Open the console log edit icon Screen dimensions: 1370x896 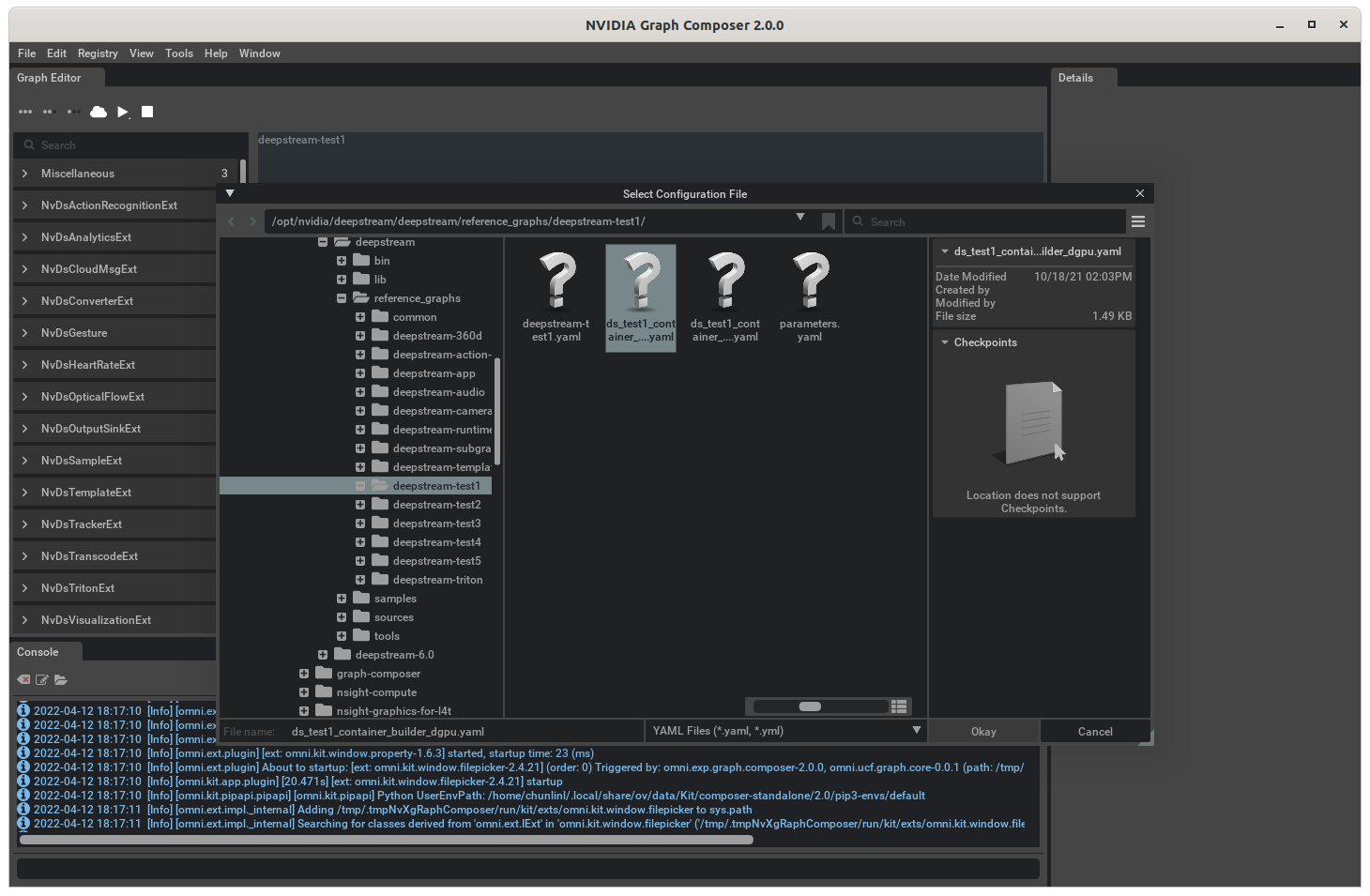coord(41,679)
